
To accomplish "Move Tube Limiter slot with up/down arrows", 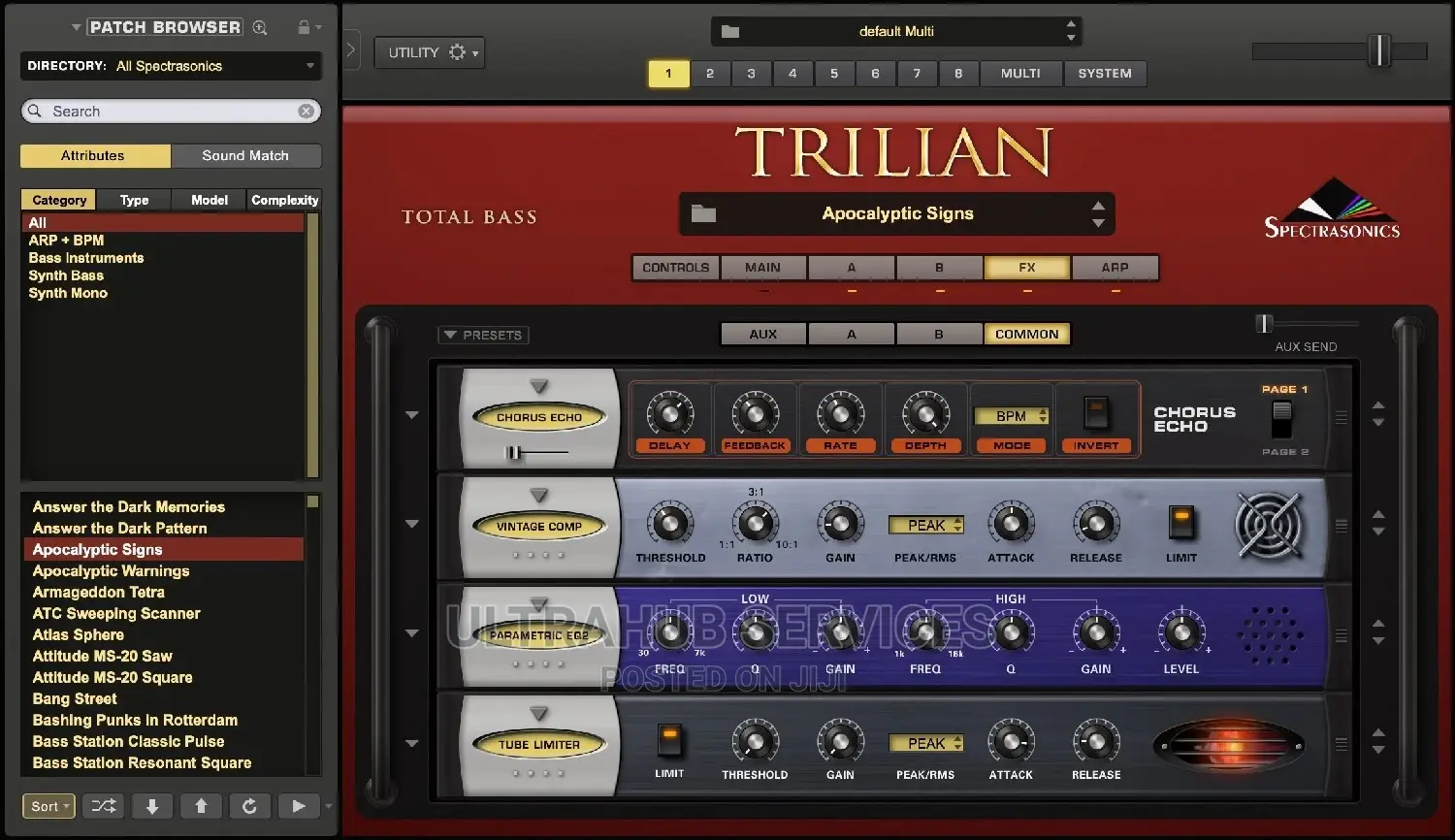I will tap(1378, 742).
